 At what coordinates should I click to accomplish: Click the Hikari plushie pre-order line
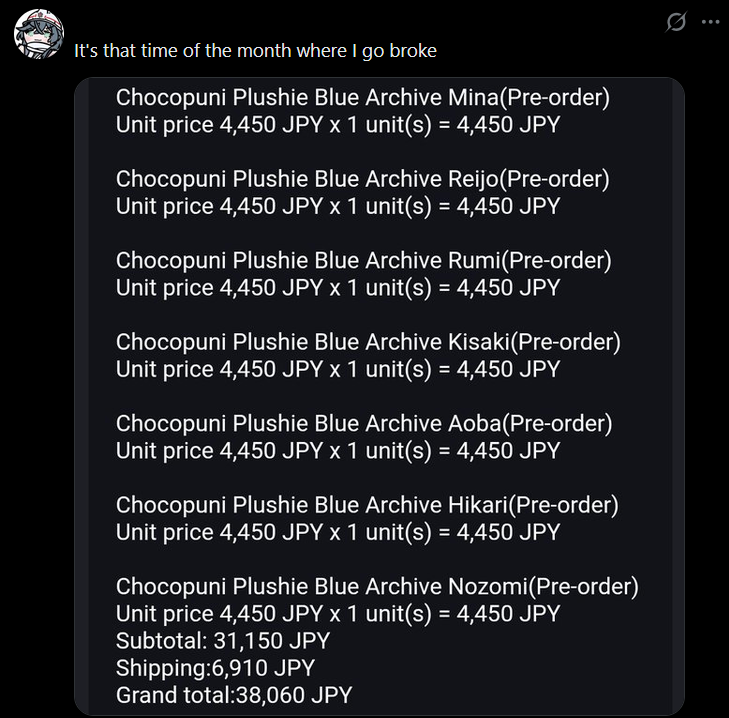tap(367, 505)
